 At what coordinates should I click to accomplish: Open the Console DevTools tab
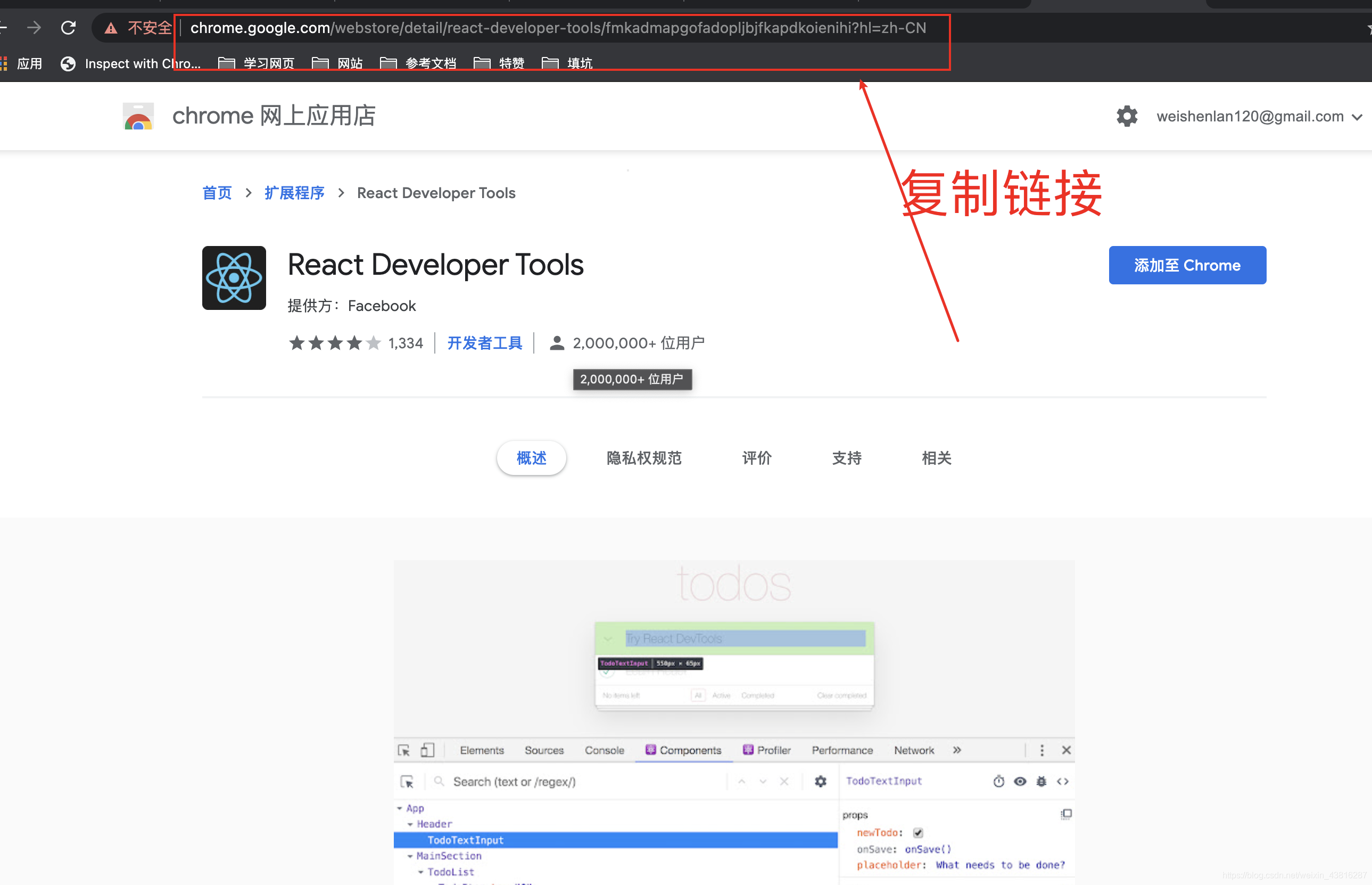(x=604, y=750)
